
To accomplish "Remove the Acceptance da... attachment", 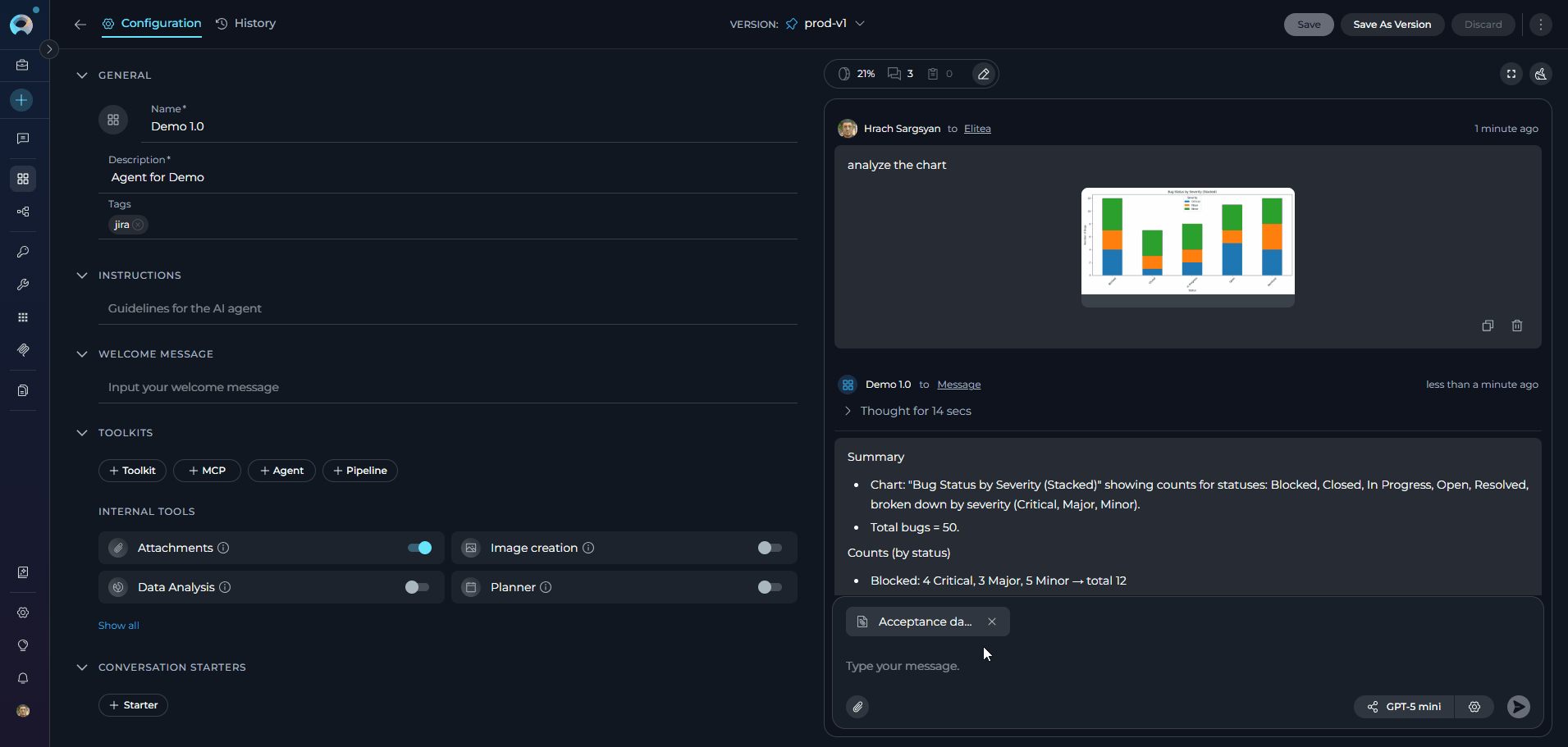I will [992, 622].
